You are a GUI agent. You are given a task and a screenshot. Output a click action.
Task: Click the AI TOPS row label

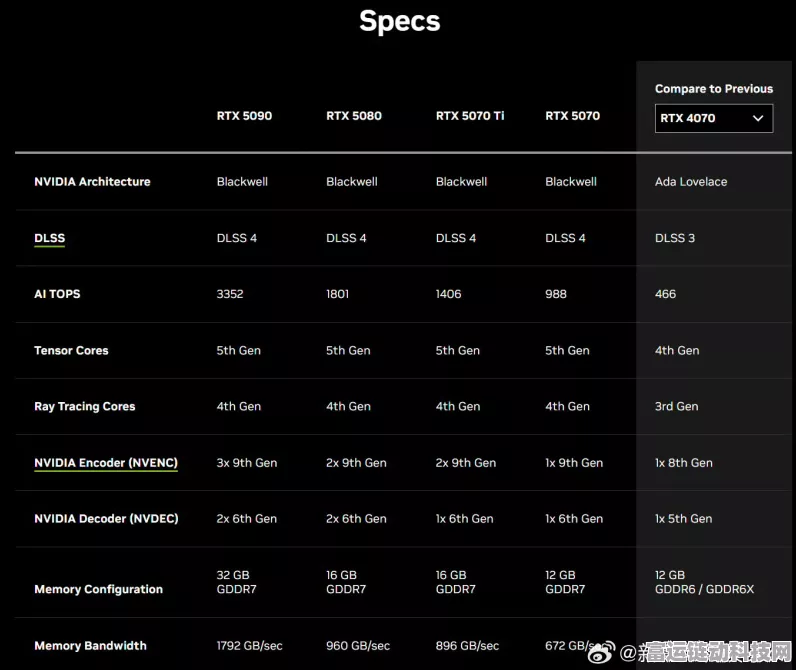(57, 294)
